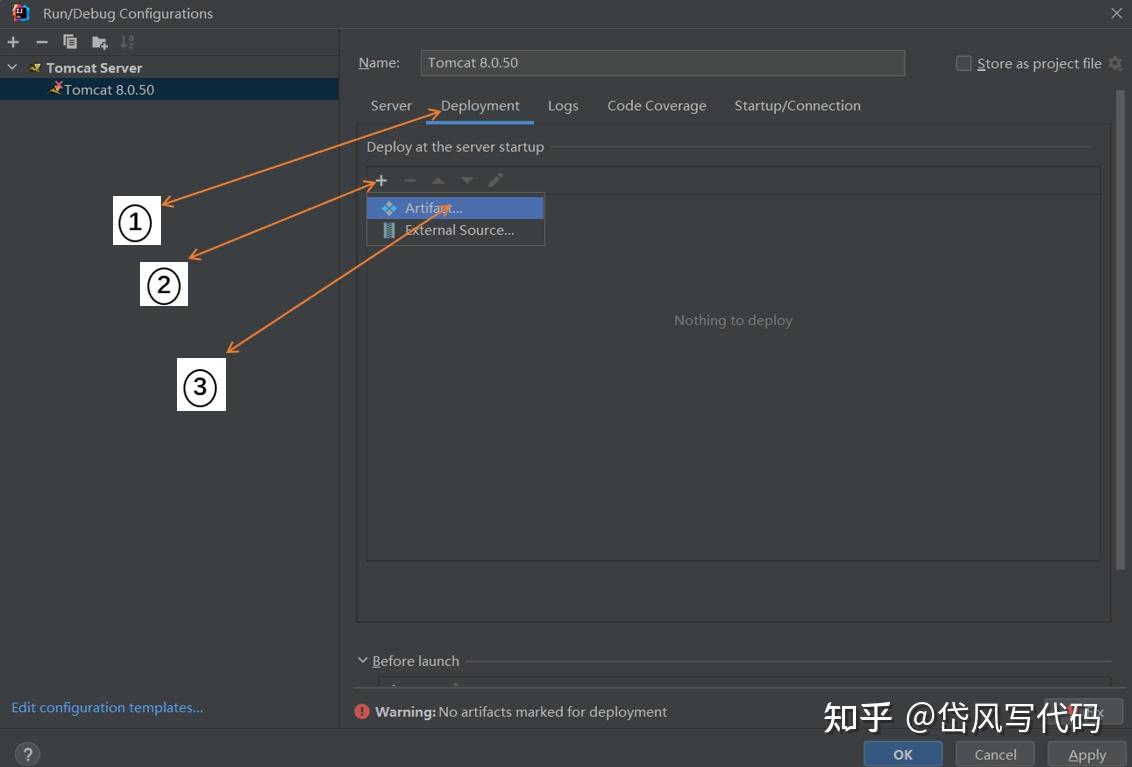Click the settings gear beside Store as project file
The width and height of the screenshot is (1132, 767).
pos(1115,63)
